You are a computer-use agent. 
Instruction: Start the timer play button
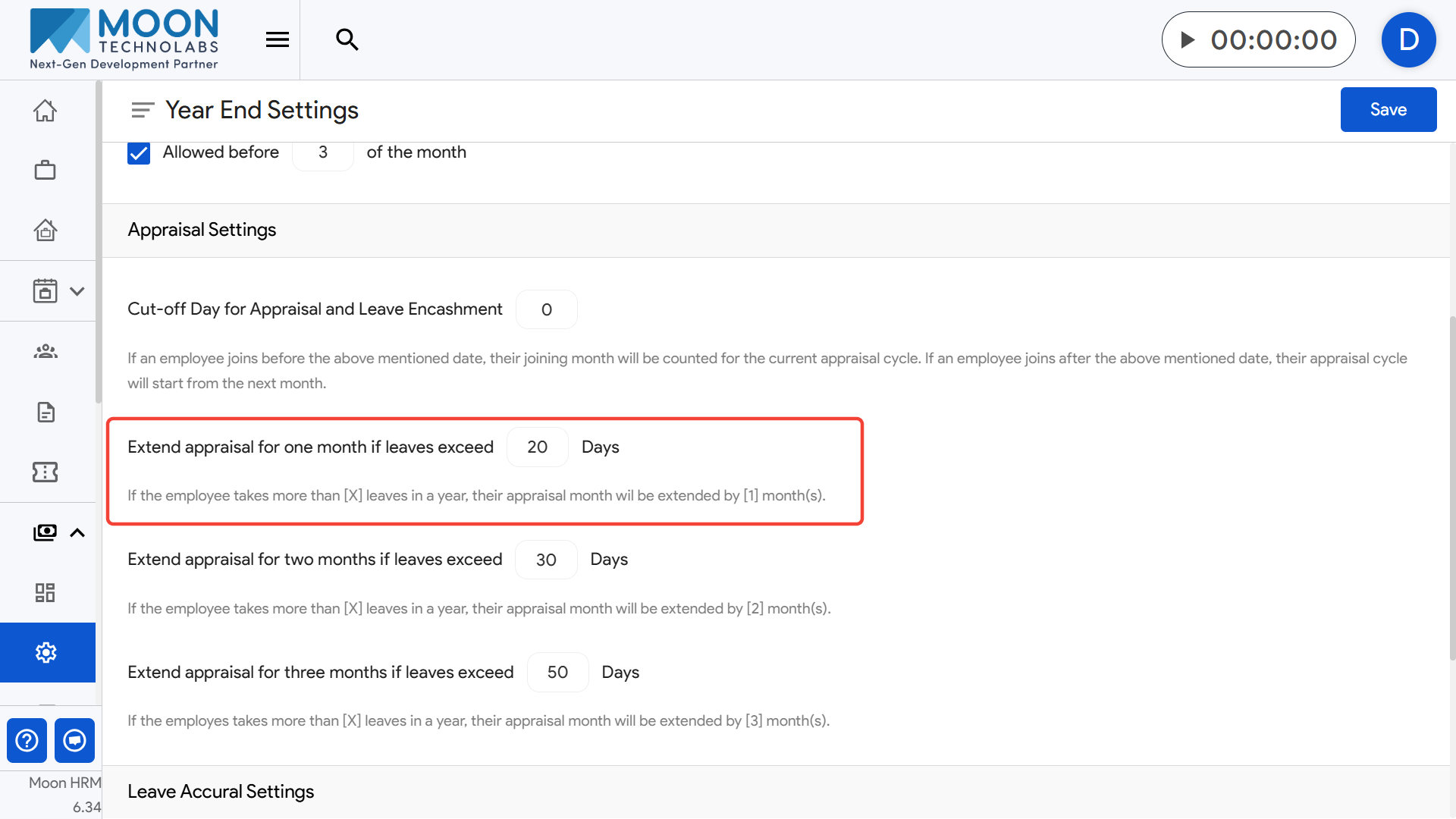coord(1188,39)
